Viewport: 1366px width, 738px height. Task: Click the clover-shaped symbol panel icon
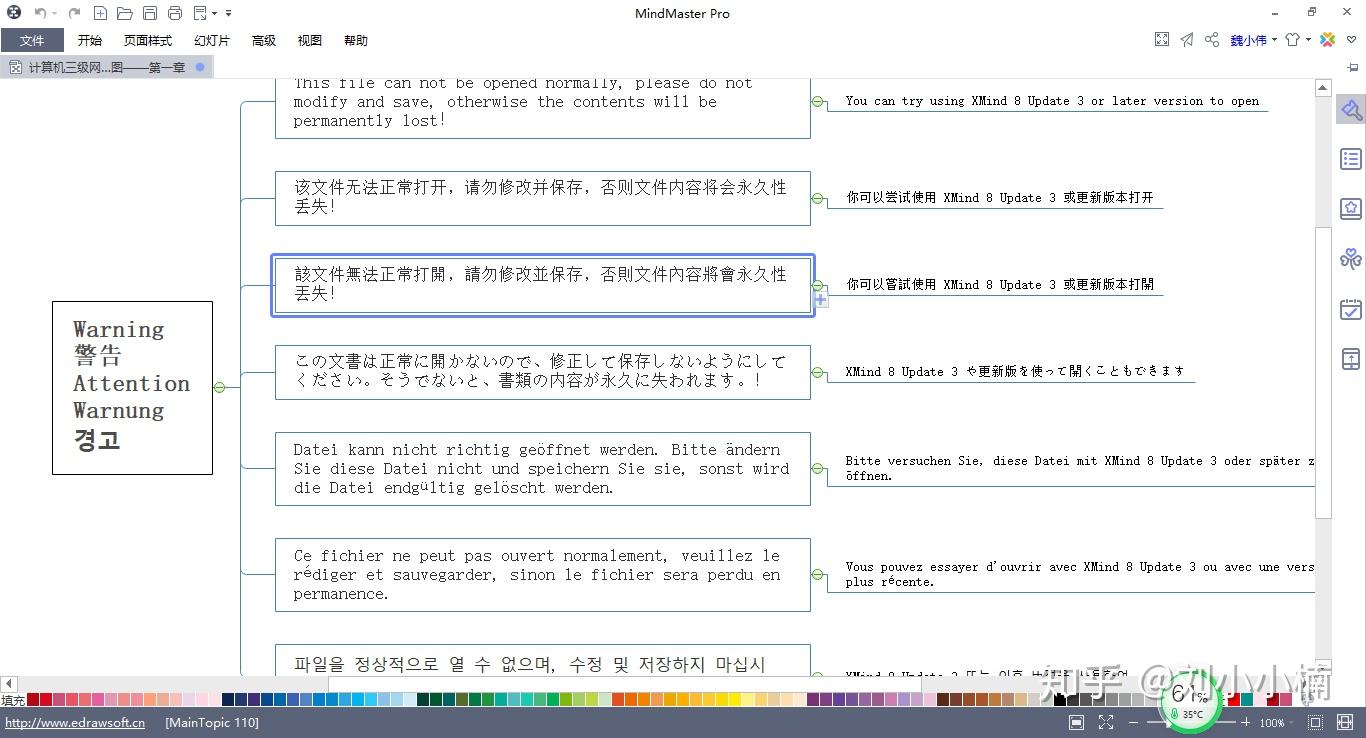pyautogui.click(x=1351, y=258)
